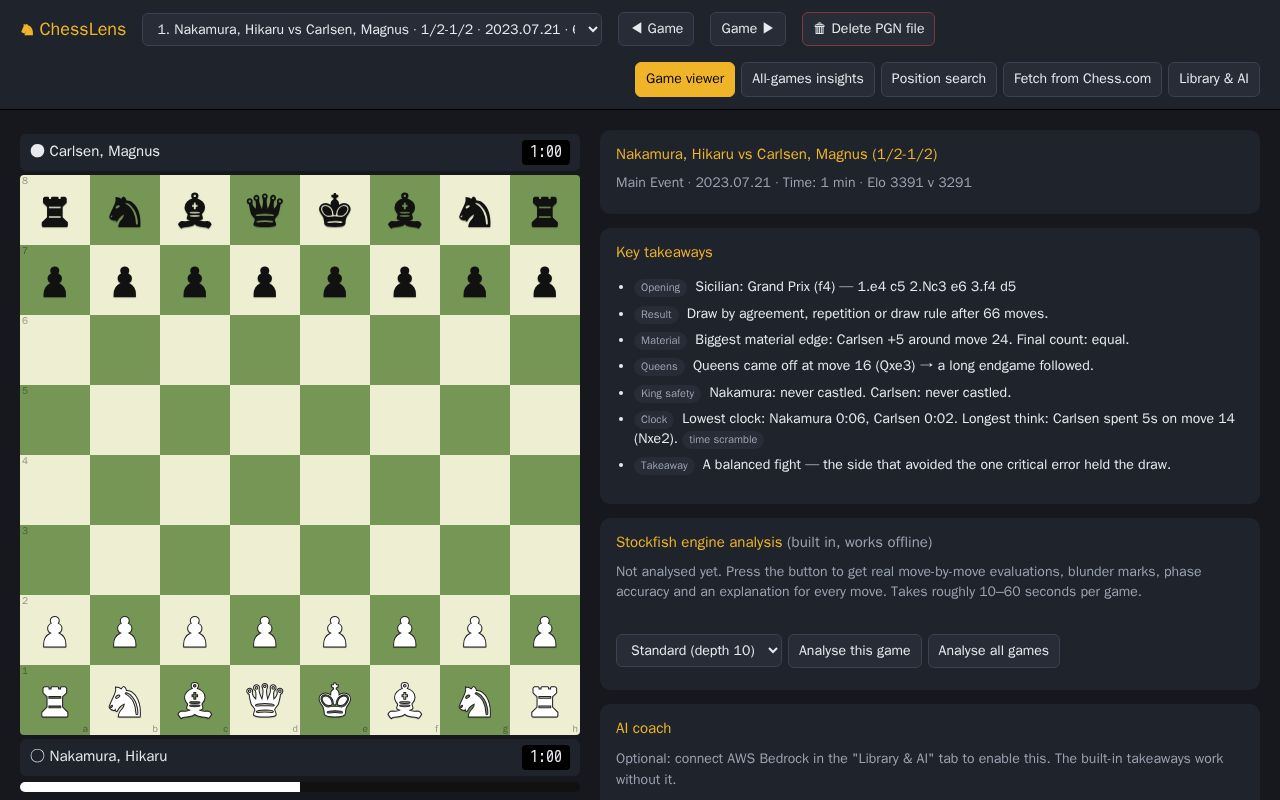Screen dimensions: 1280x800
Task: Click the empty e4 square
Action: click(335, 490)
